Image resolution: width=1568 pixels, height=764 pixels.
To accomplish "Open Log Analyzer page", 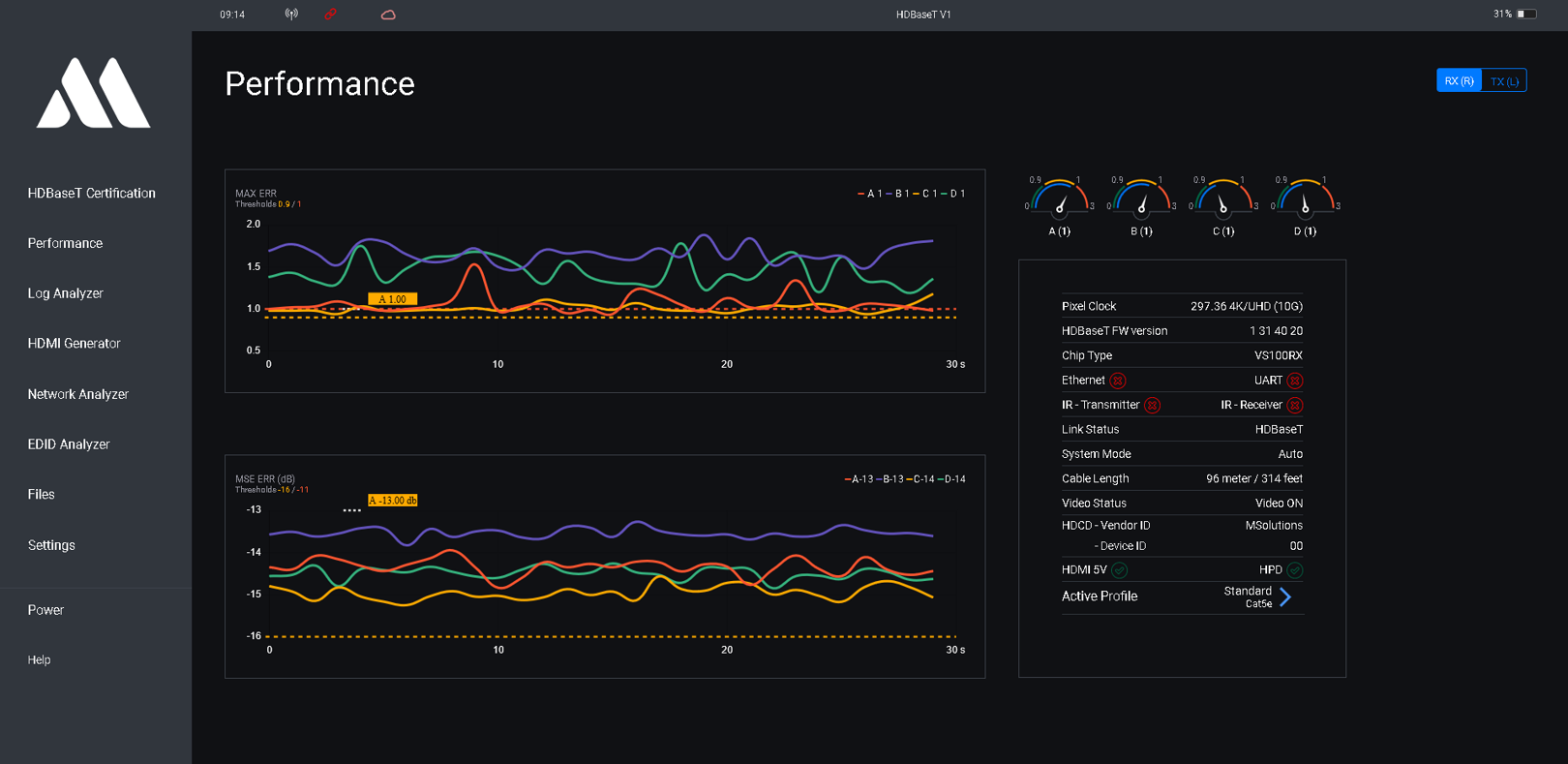I will point(65,293).
